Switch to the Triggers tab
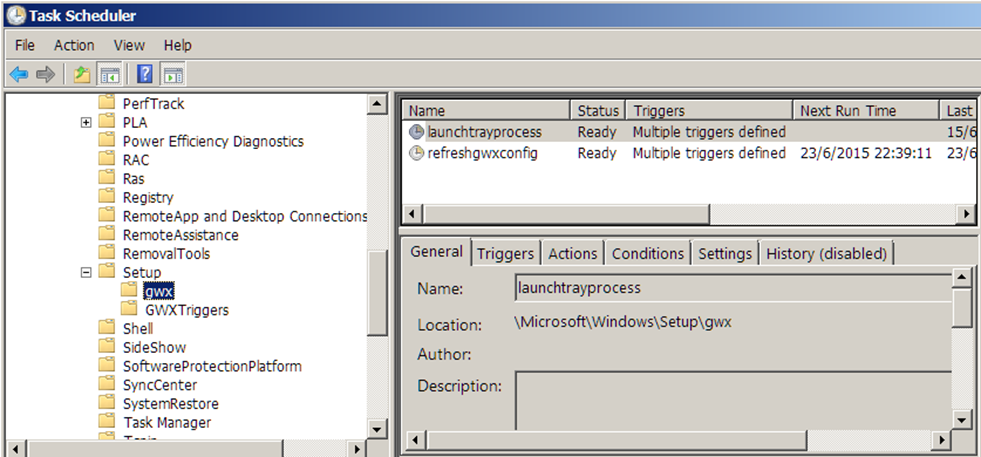 pos(505,254)
